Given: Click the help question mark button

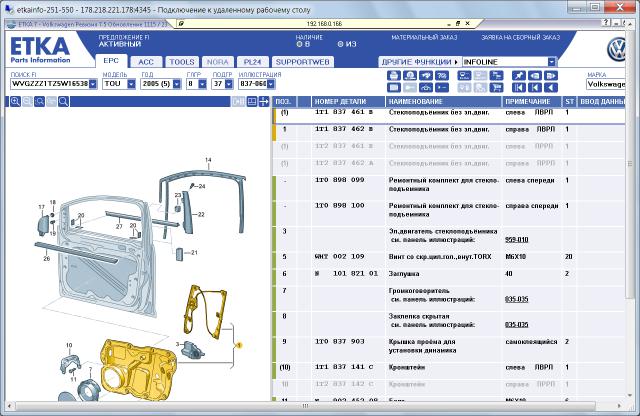Looking at the screenshot, I should [607, 23].
